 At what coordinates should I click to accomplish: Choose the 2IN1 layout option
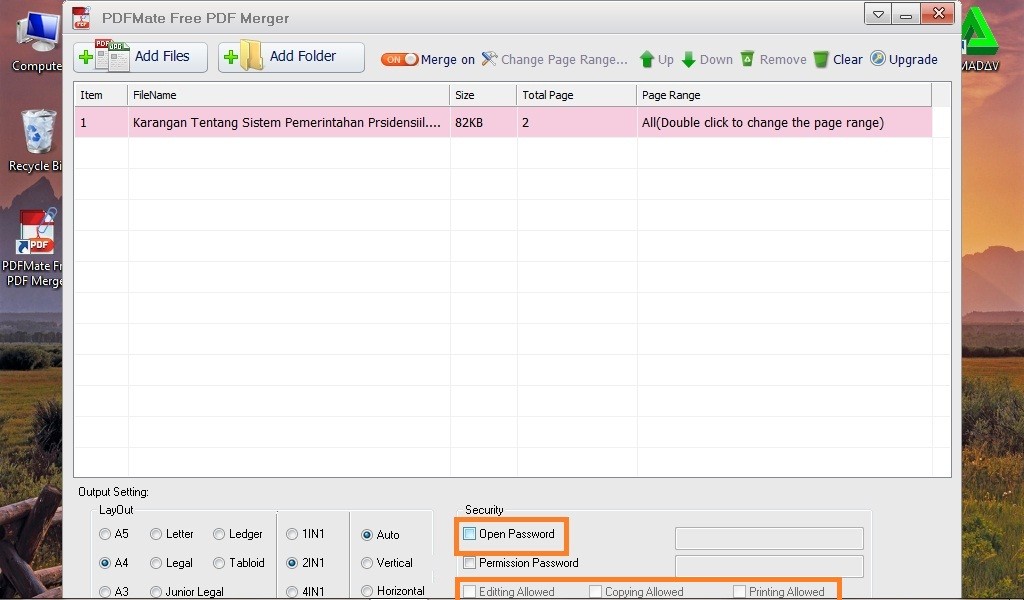click(x=292, y=563)
